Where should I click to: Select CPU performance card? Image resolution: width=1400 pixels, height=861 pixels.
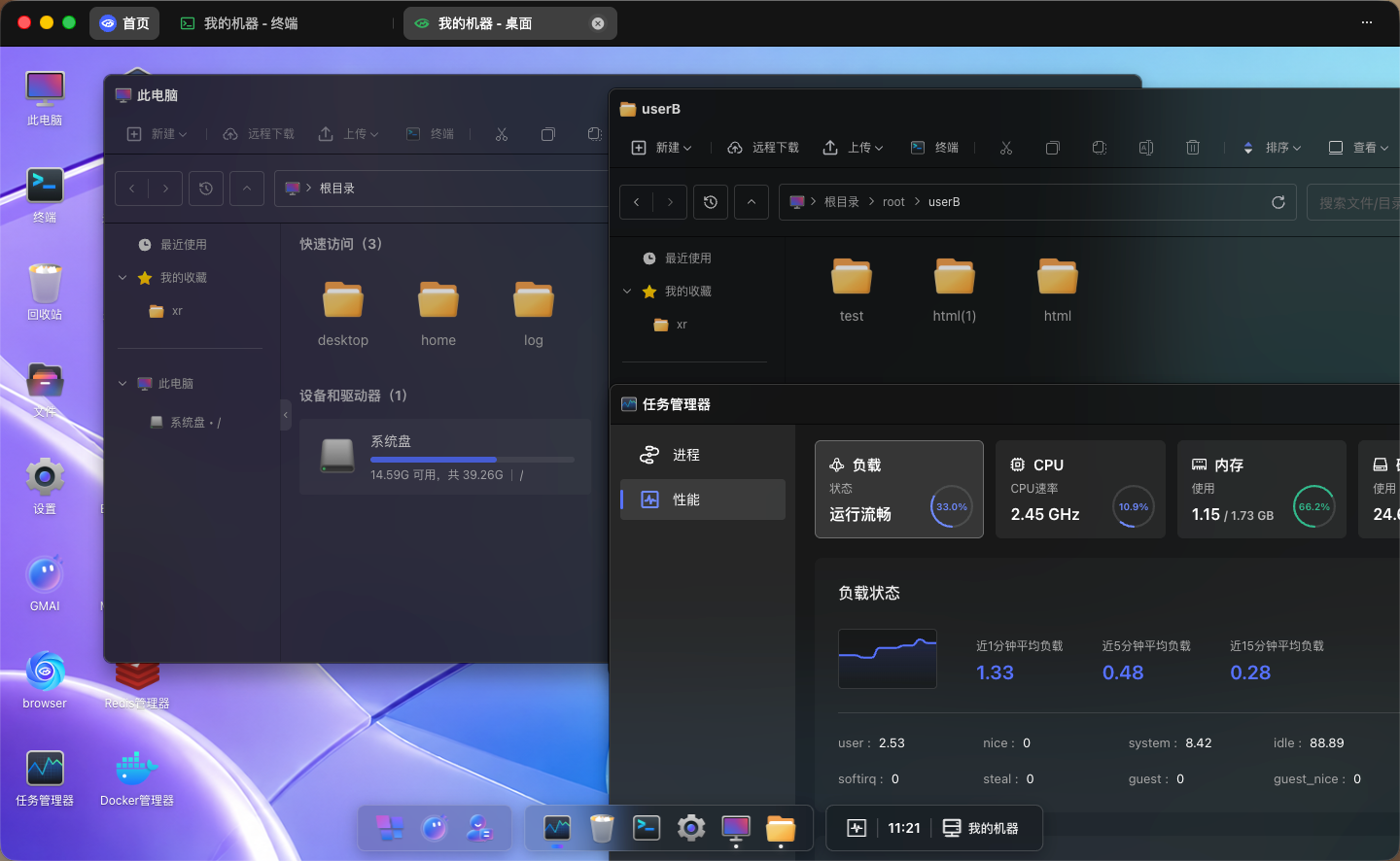[x=1080, y=489]
